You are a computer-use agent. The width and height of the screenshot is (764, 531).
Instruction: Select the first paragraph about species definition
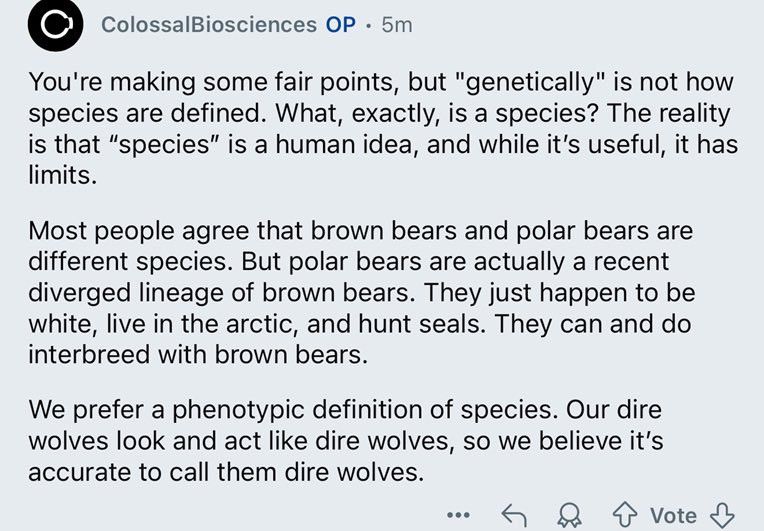[383, 128]
